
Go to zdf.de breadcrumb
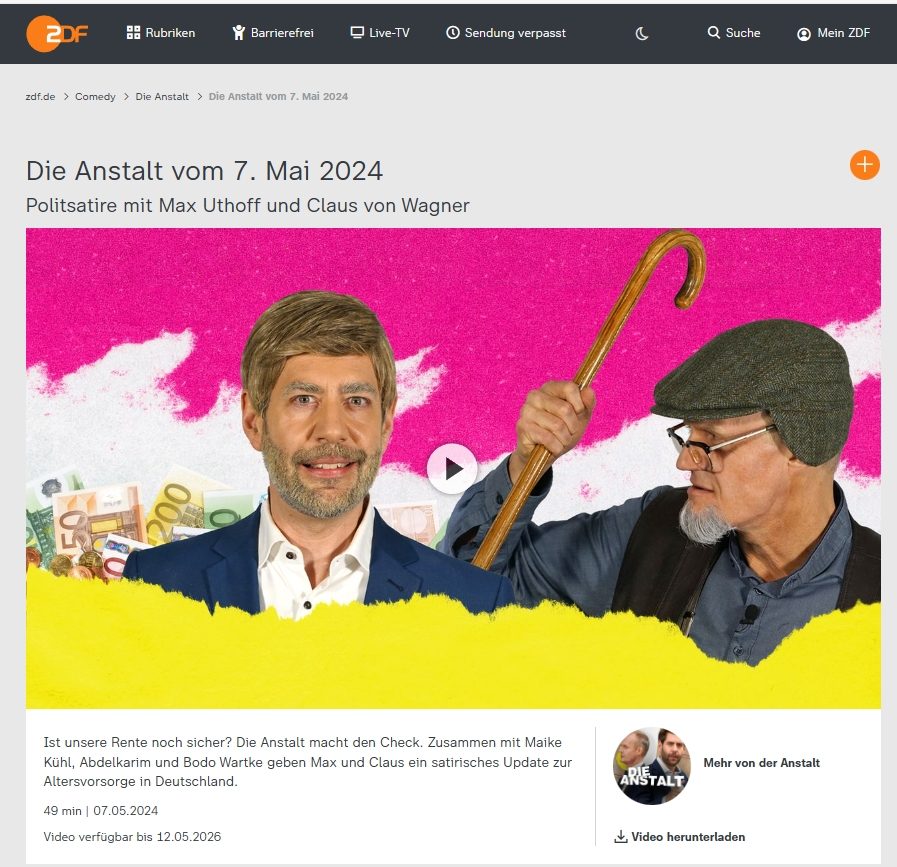point(41,97)
